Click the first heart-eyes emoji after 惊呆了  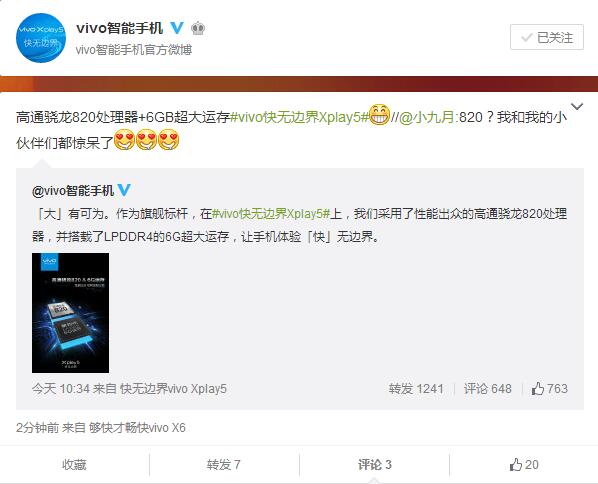(x=124, y=140)
